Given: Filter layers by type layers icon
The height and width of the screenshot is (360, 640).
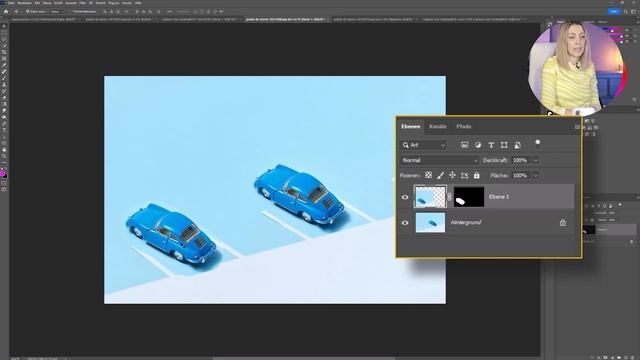Looking at the screenshot, I should pos(491,145).
